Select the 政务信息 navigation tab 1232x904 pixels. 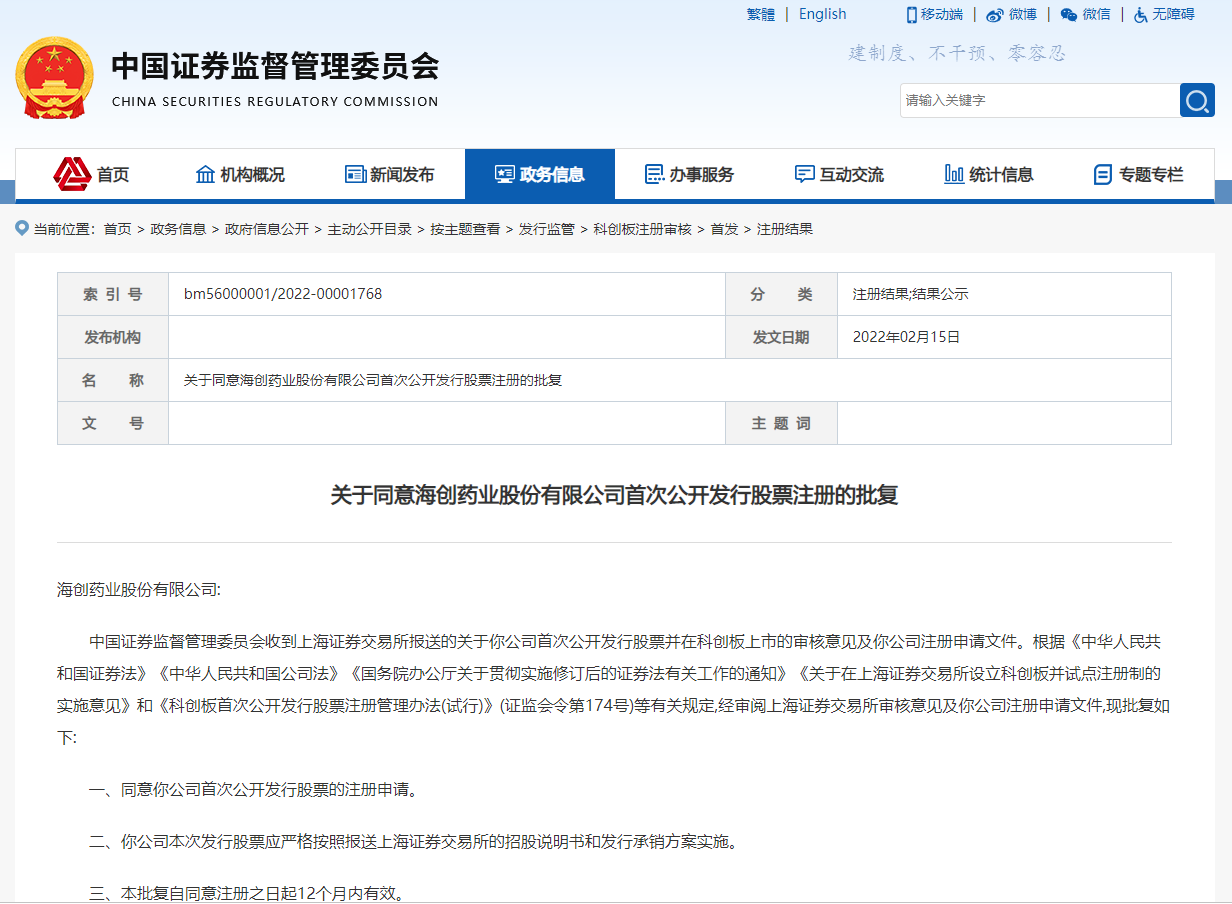[x=540, y=175]
